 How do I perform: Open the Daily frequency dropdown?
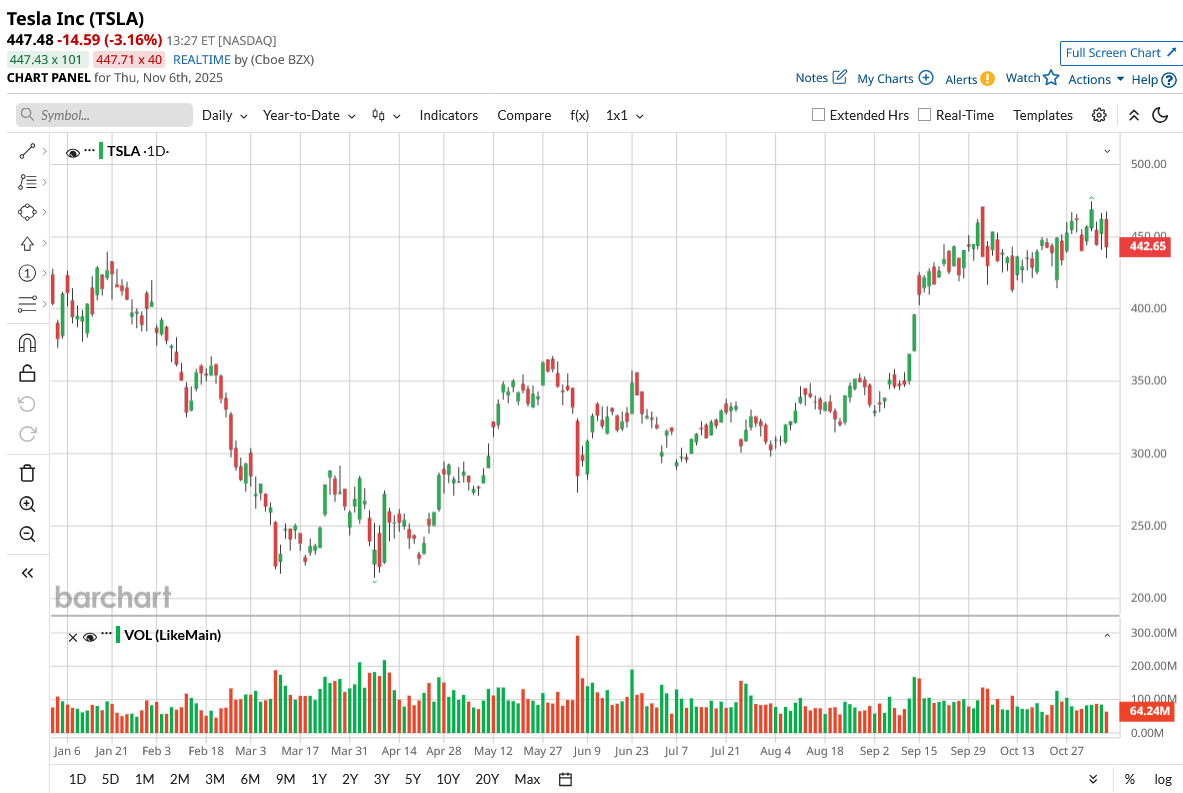coord(224,115)
